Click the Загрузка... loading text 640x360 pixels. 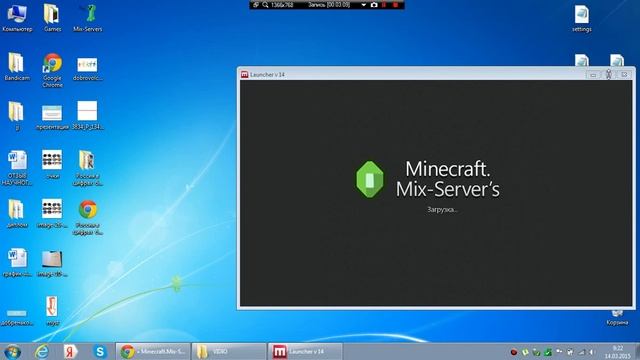point(442,209)
